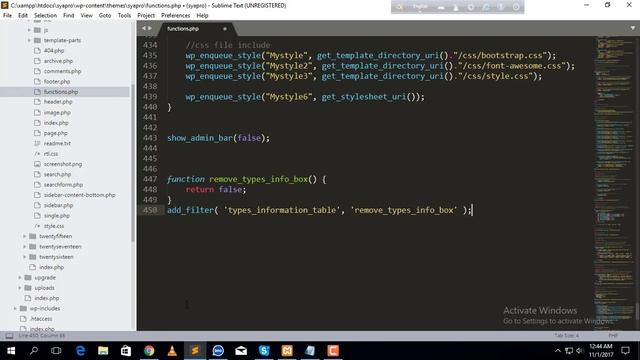Screen dimensions: 640x360
Task: Open page.php in sidebar
Action: pyautogui.click(x=56, y=133)
